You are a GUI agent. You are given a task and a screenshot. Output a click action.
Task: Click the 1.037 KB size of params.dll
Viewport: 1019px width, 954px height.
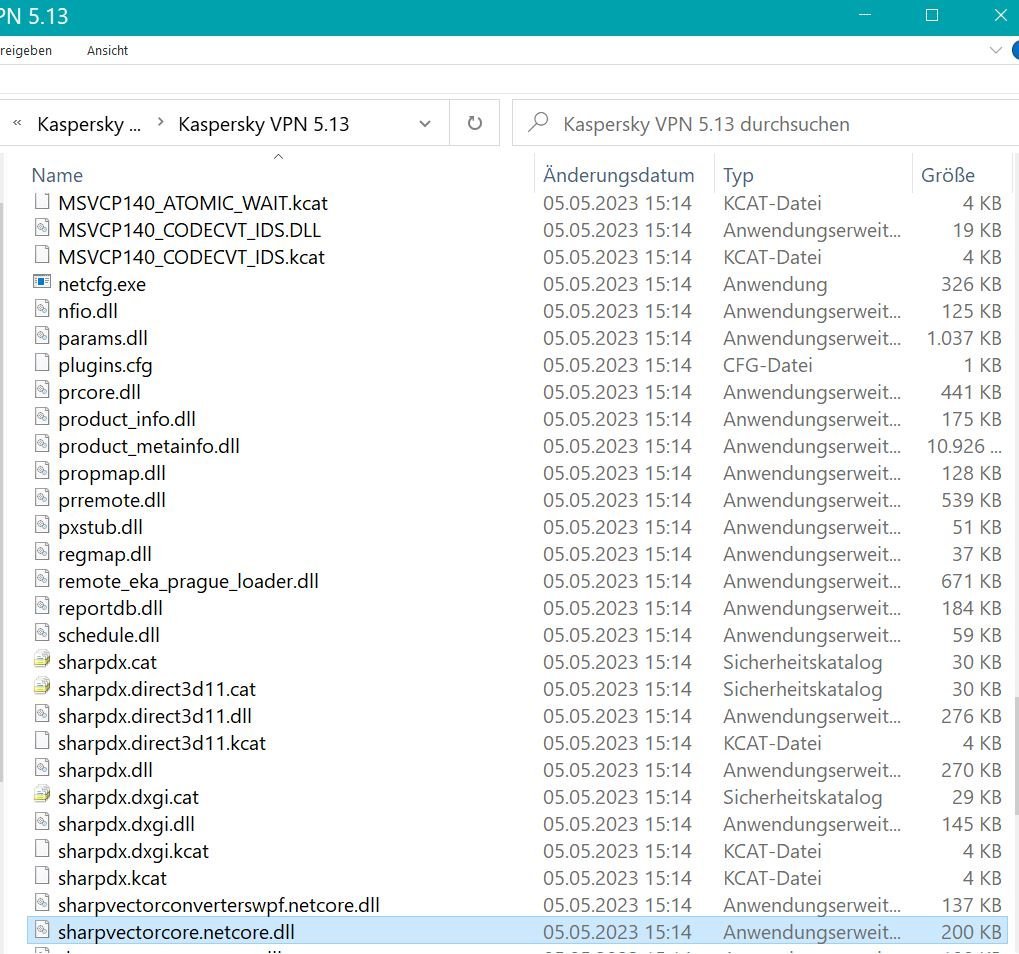click(964, 338)
